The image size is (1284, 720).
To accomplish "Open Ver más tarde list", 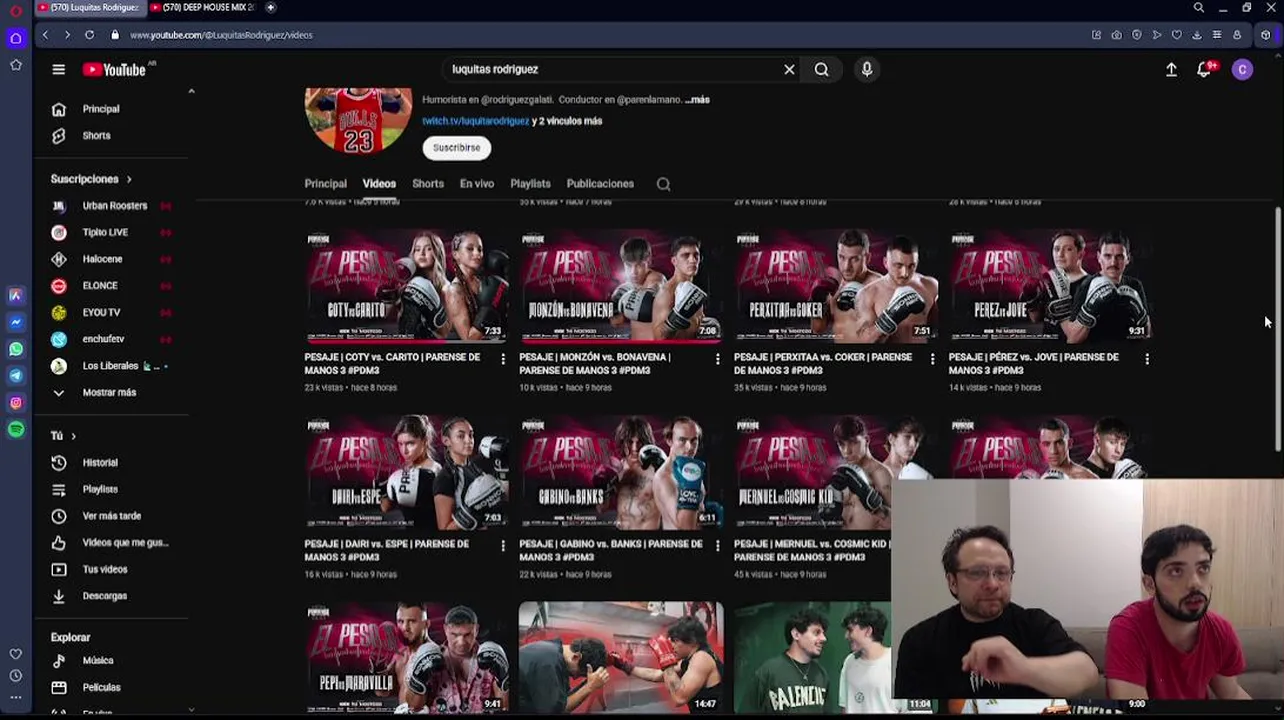I will pos(112,516).
